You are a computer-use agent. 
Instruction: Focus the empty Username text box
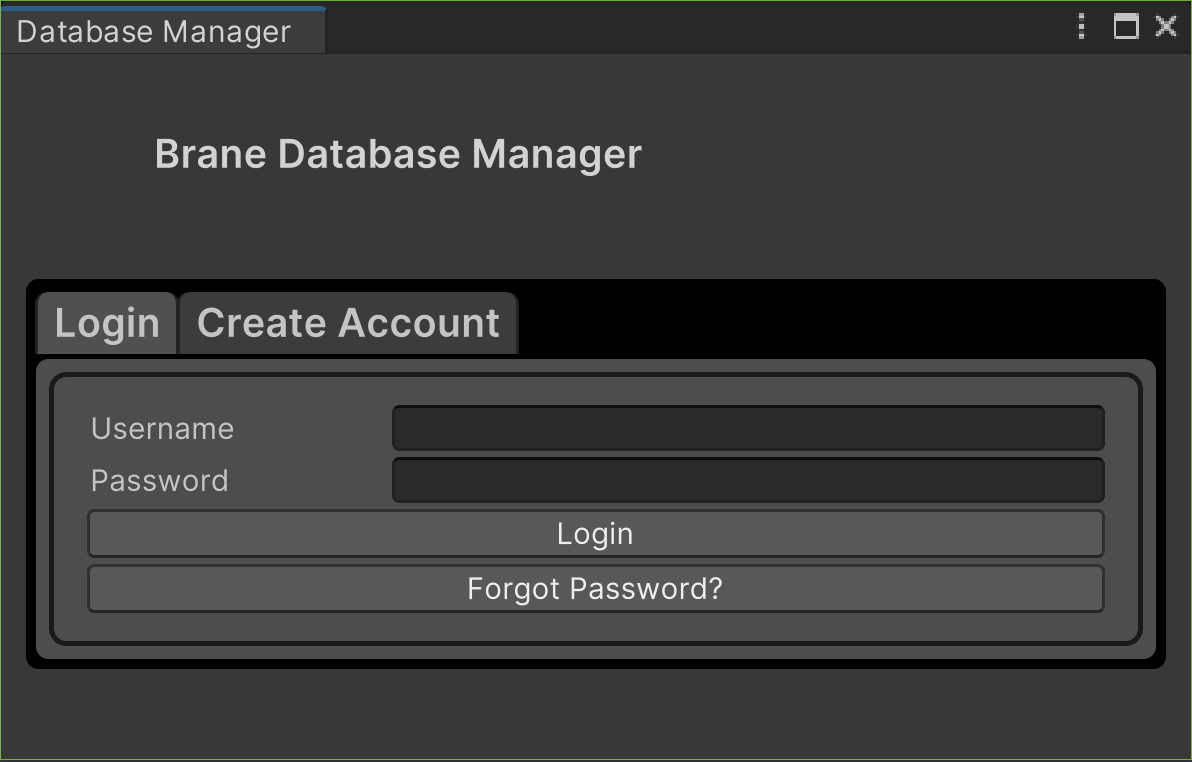click(748, 428)
